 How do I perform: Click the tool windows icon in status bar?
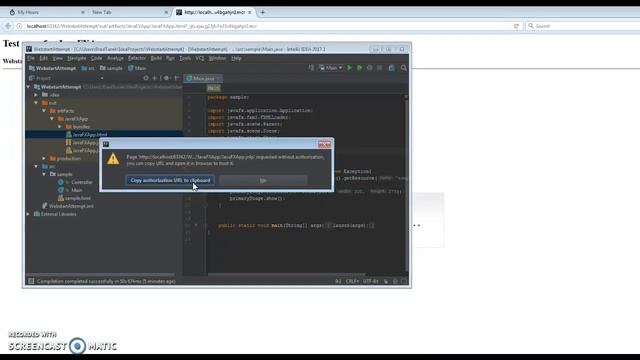tap(31, 281)
